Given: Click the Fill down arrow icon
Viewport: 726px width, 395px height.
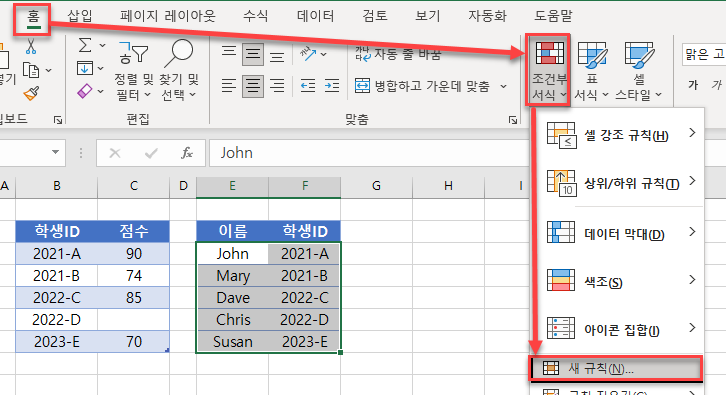Looking at the screenshot, I should pos(85,69).
